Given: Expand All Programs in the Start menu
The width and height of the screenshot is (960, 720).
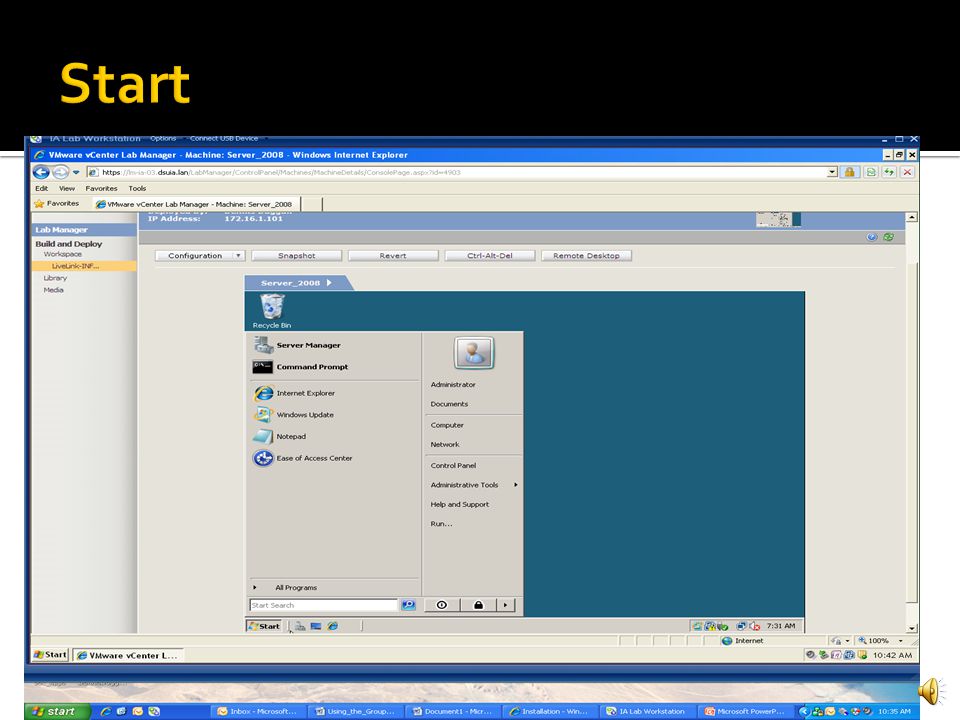Looking at the screenshot, I should click(x=296, y=588).
